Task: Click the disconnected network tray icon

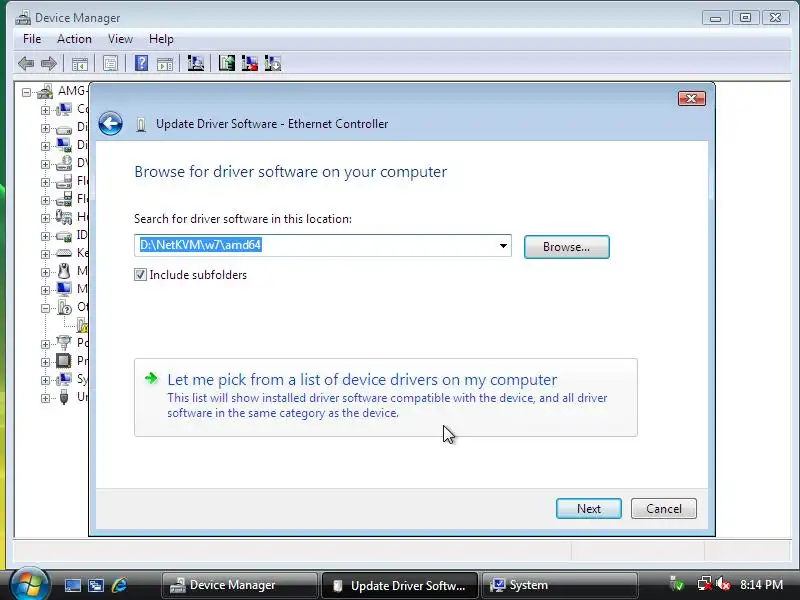Action: 705,584
